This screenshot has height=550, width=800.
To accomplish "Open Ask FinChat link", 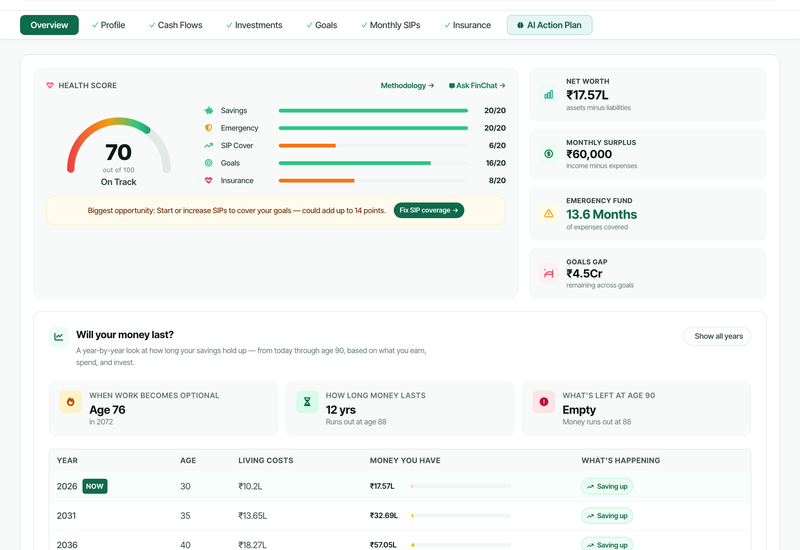I will pos(477,86).
